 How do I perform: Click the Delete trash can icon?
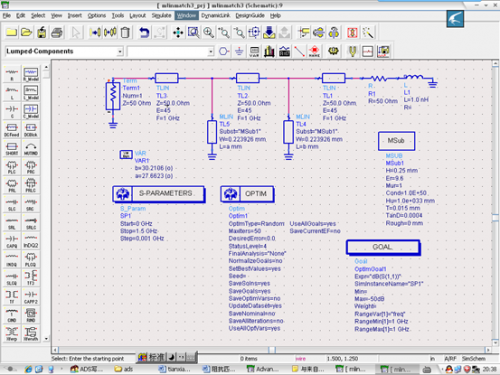[125, 32]
